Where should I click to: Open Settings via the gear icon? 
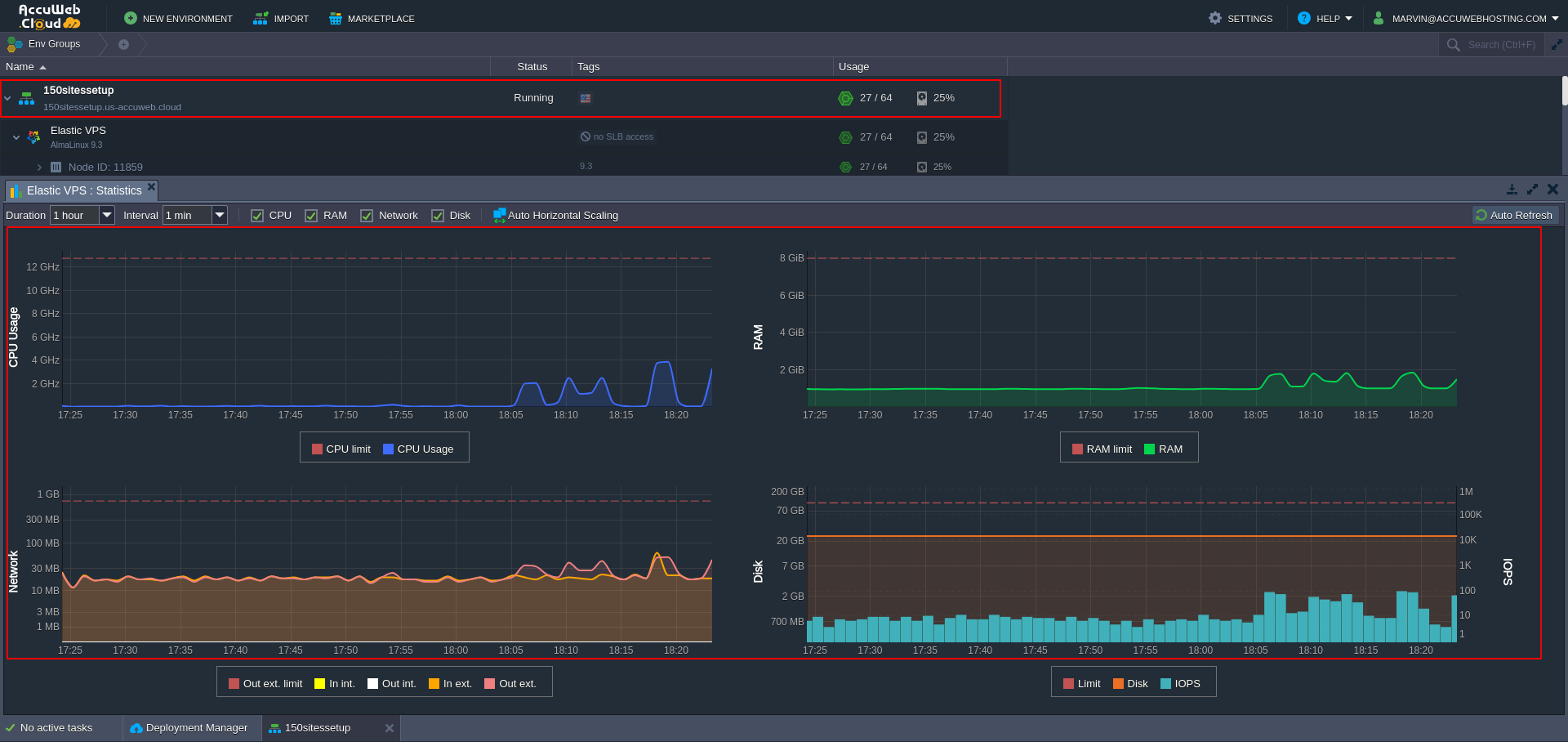pyautogui.click(x=1215, y=18)
